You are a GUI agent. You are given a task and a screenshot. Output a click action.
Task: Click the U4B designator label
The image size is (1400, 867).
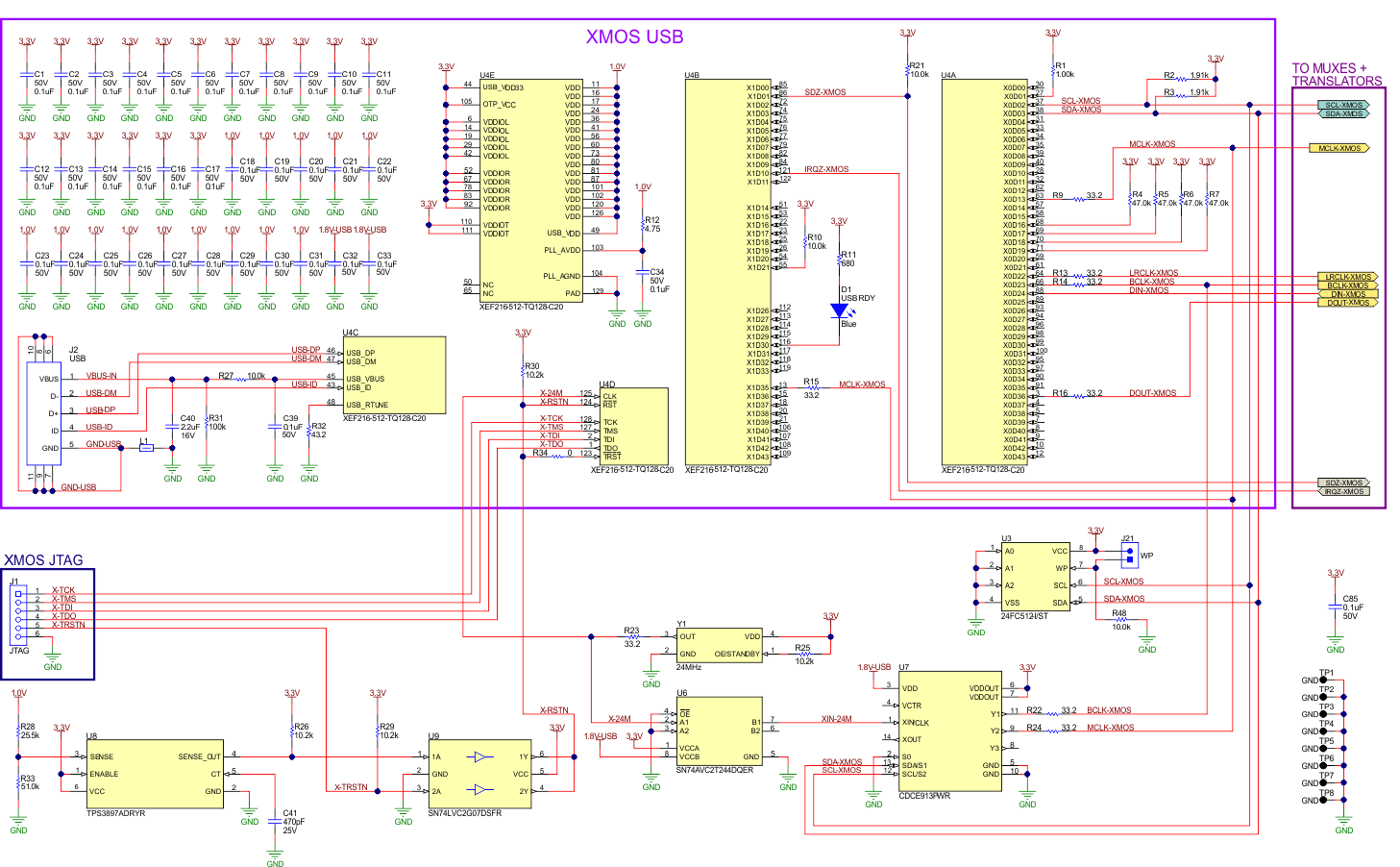(692, 75)
